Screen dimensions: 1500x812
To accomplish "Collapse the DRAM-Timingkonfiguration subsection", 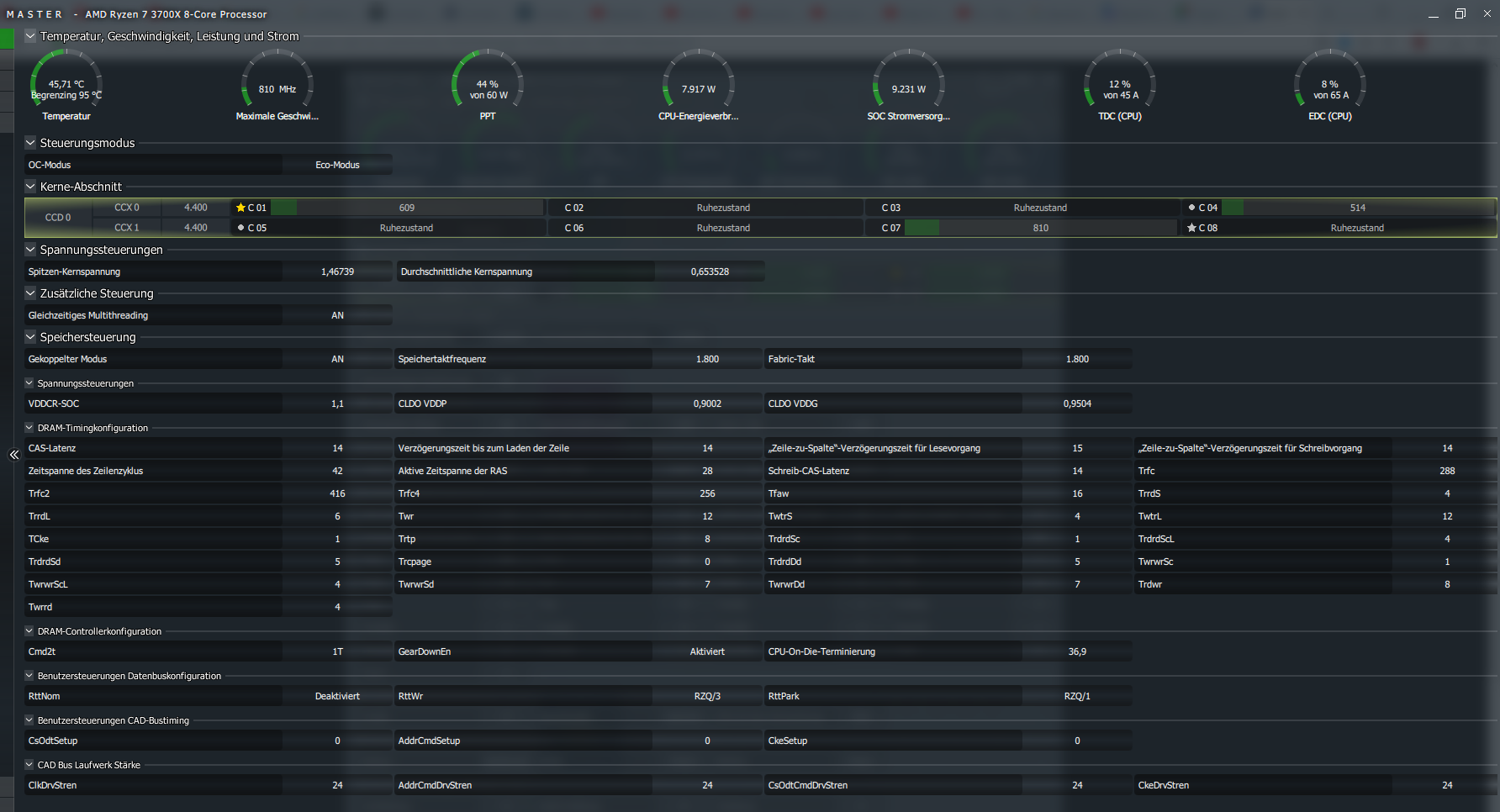I will (29, 428).
